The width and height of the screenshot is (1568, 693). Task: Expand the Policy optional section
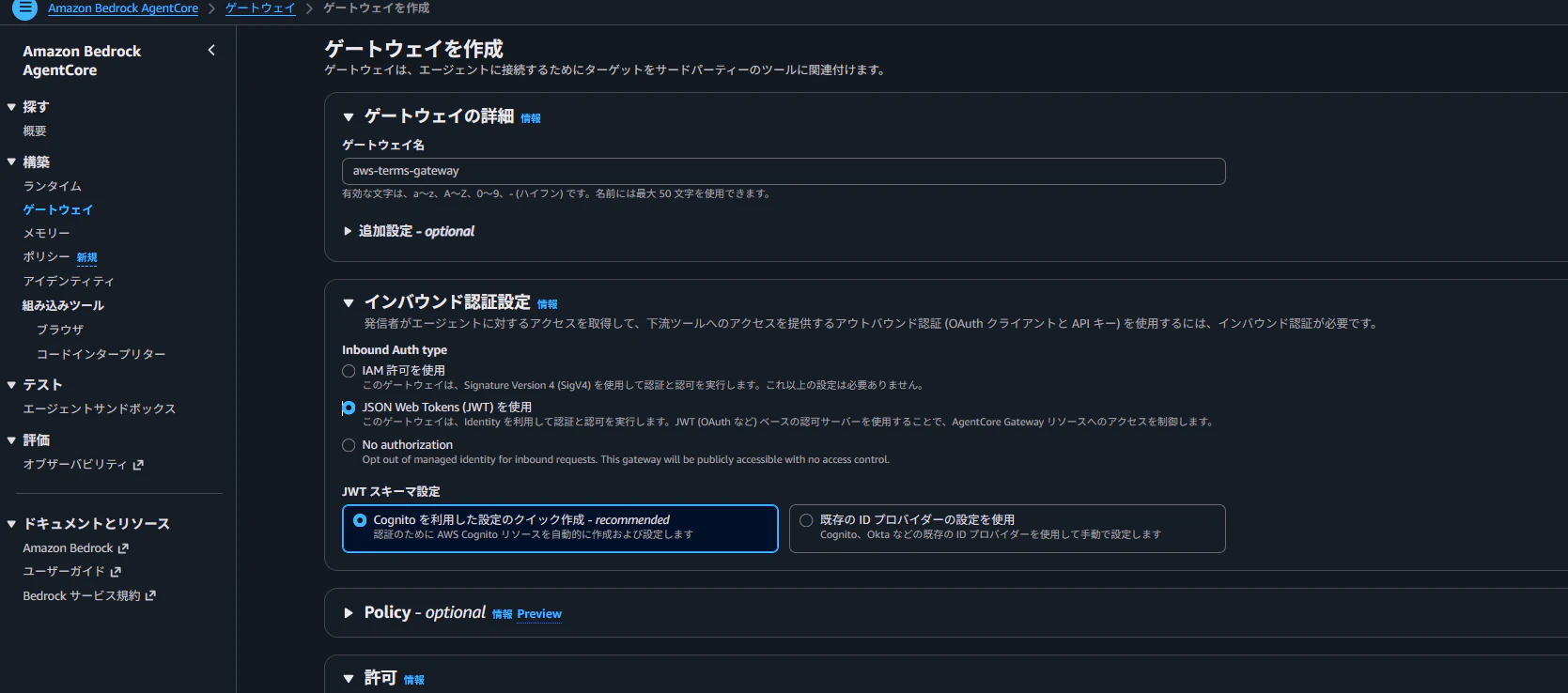[x=349, y=613]
